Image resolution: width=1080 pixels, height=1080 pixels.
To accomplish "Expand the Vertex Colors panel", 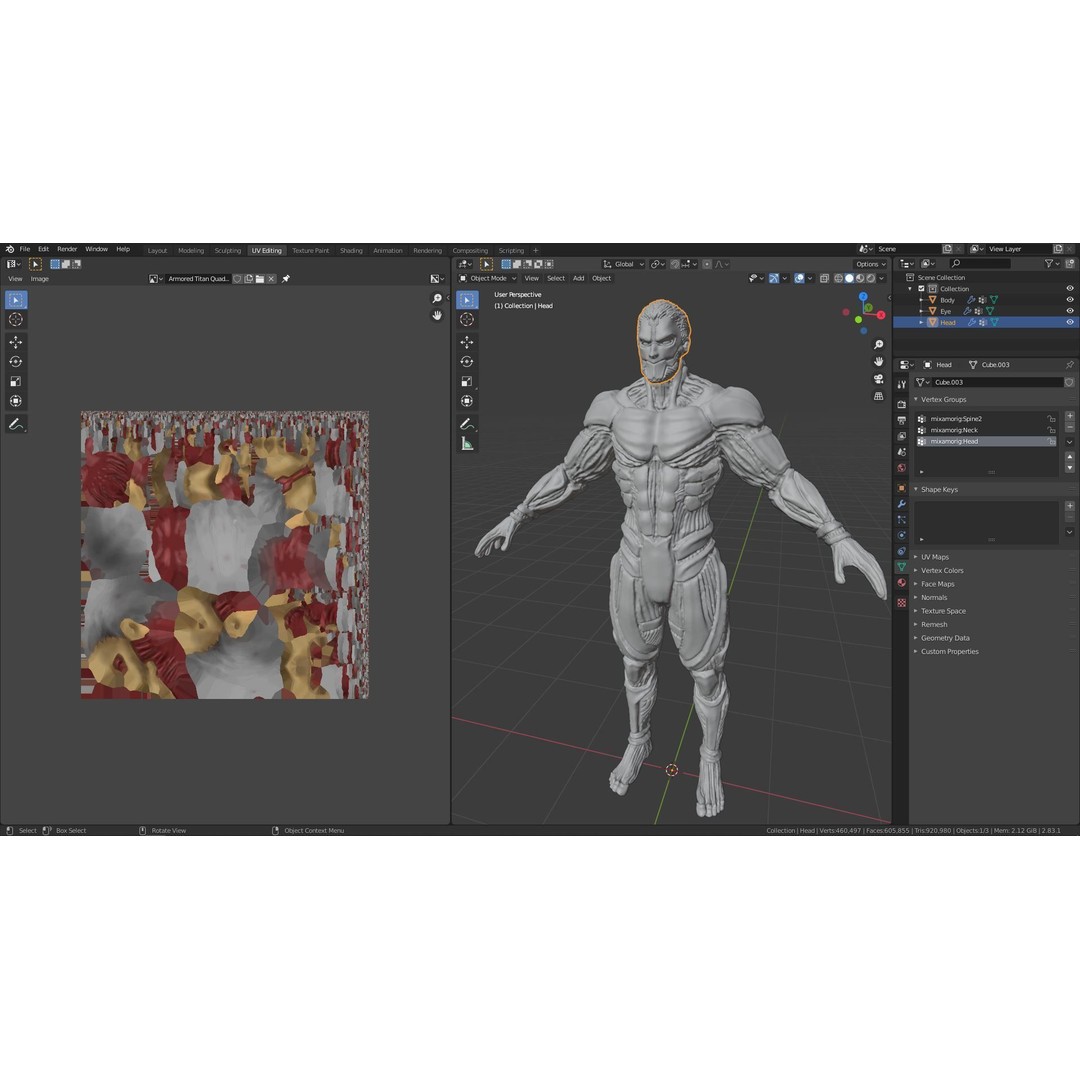I will (x=915, y=570).
